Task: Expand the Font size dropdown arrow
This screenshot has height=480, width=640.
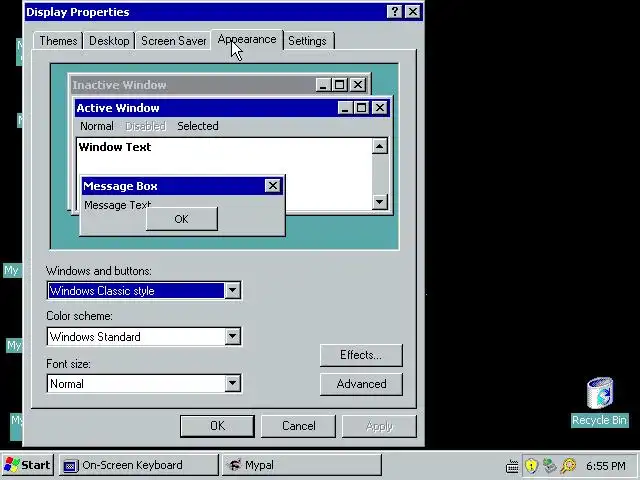Action: click(x=232, y=383)
